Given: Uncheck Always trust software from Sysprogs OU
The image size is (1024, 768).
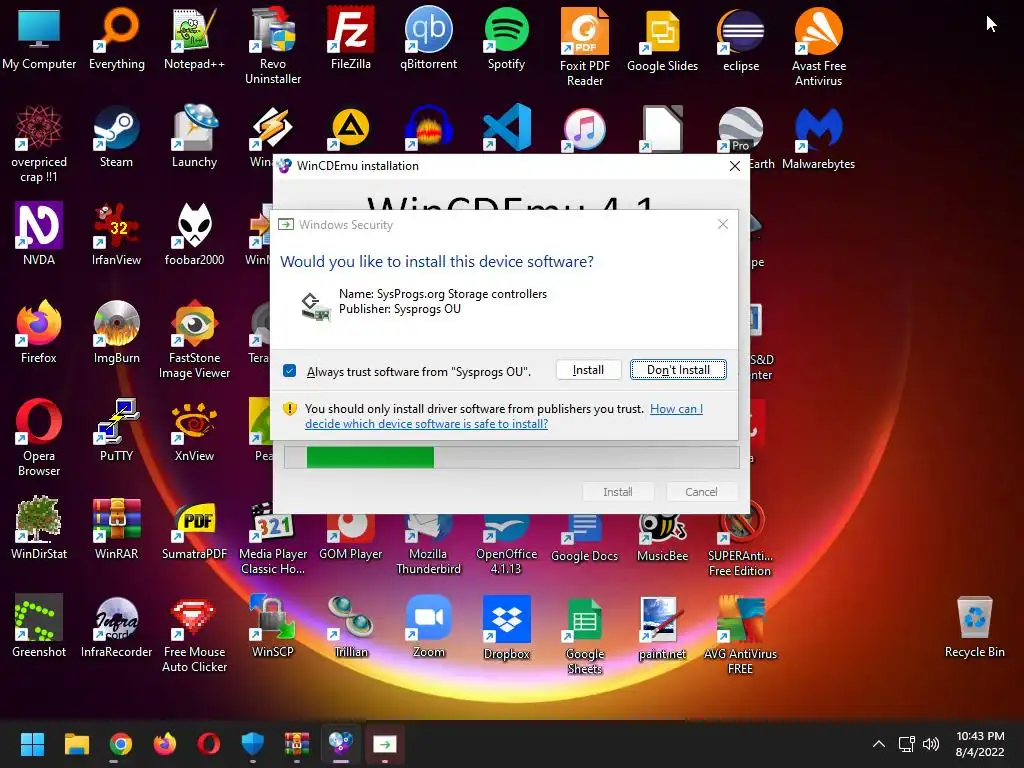Looking at the screenshot, I should pyautogui.click(x=290, y=371).
